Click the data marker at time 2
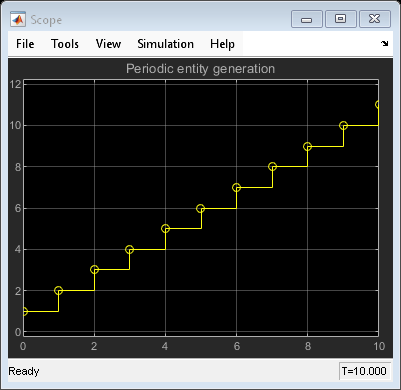This screenshot has height=390, width=401. [x=94, y=270]
